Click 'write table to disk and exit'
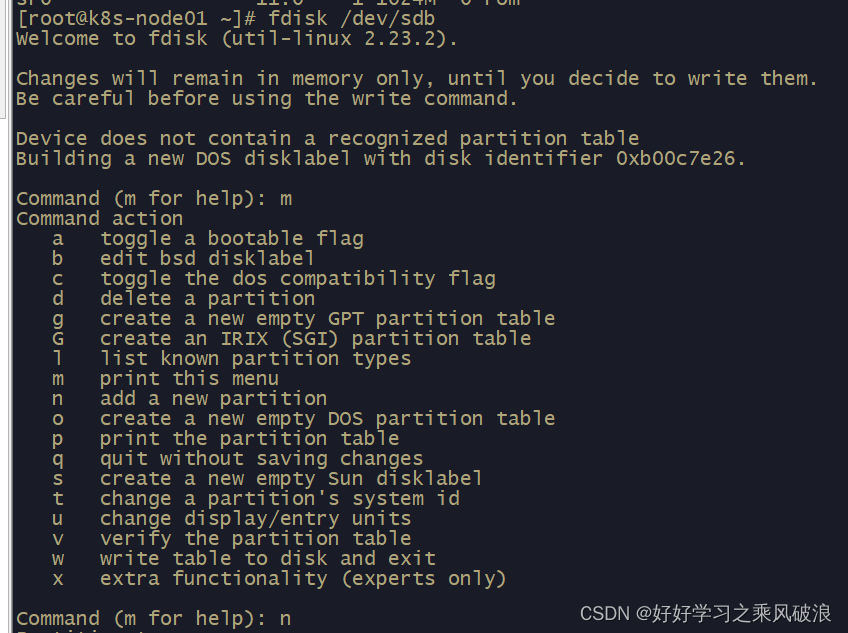 coord(244,559)
